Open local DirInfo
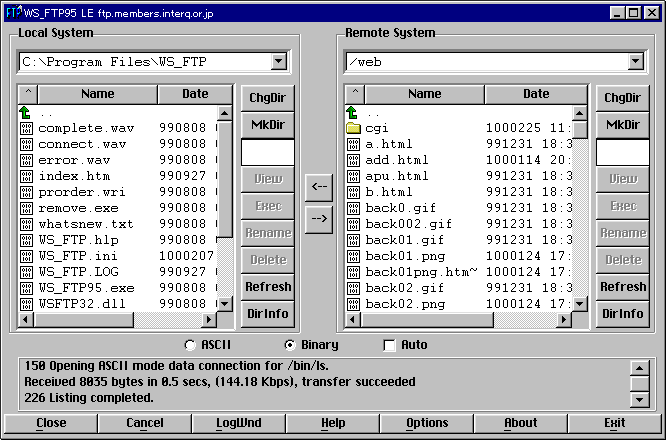Image resolution: width=666 pixels, height=440 pixels. 268,314
